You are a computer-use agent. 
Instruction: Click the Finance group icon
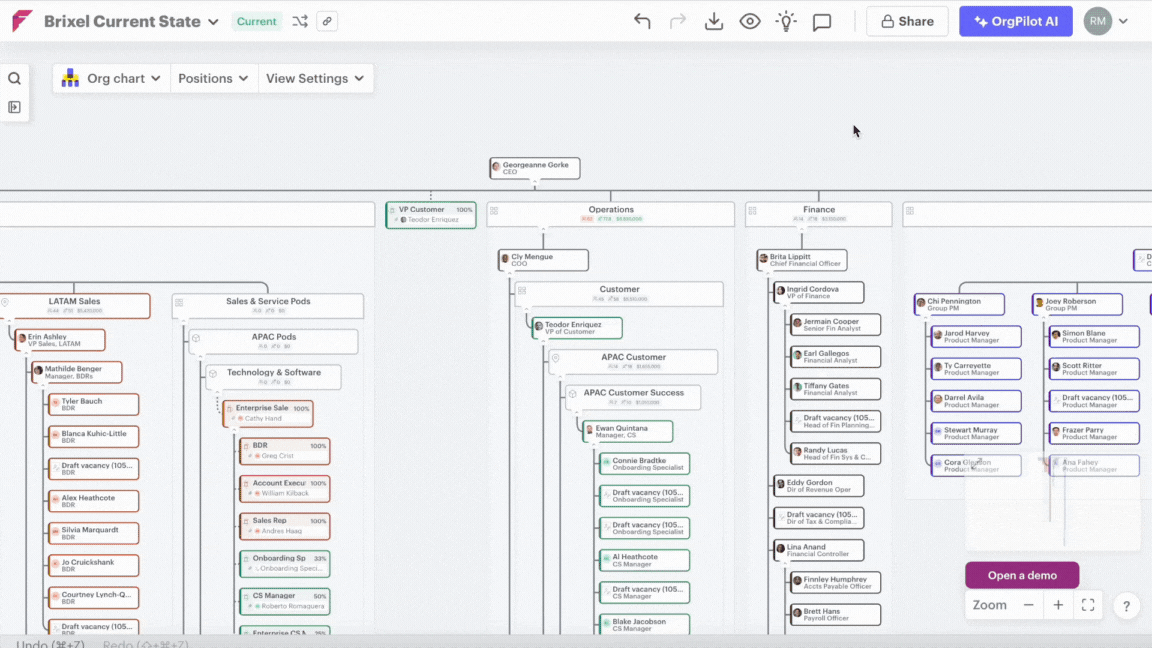pyautogui.click(x=752, y=211)
